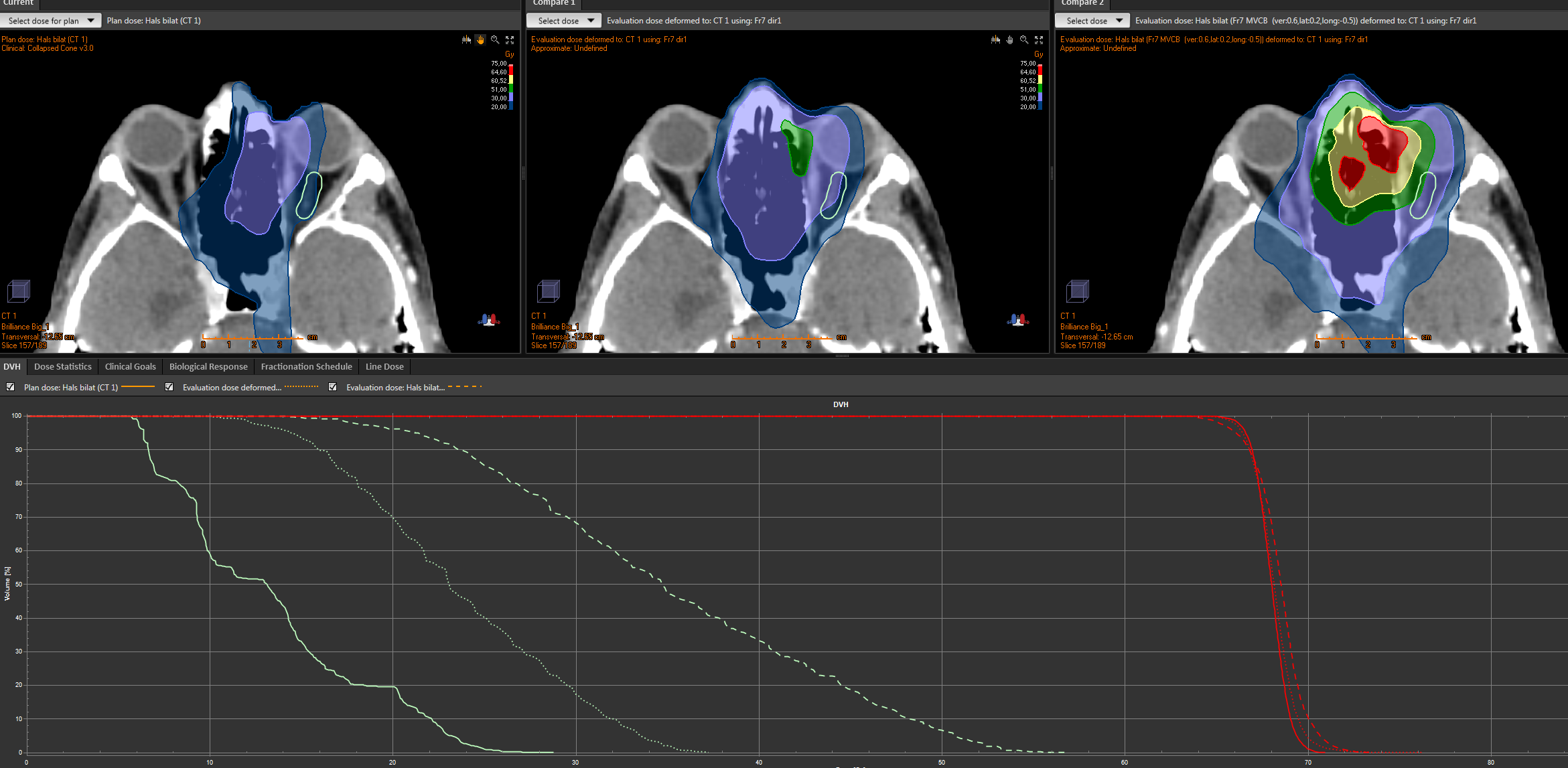This screenshot has width=1568, height=768.
Task: Switch to Dose Statistics tab
Action: pos(63,366)
